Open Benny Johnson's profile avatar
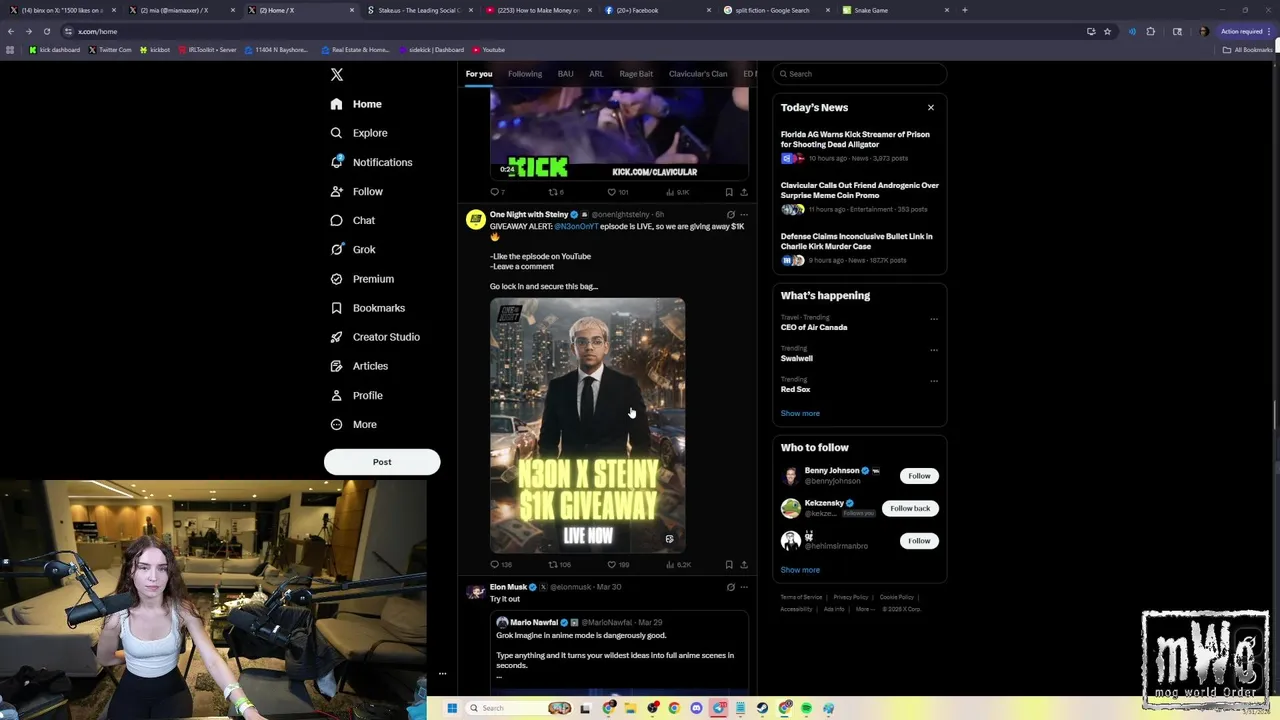Screen dimensions: 1280x720 [791, 476]
